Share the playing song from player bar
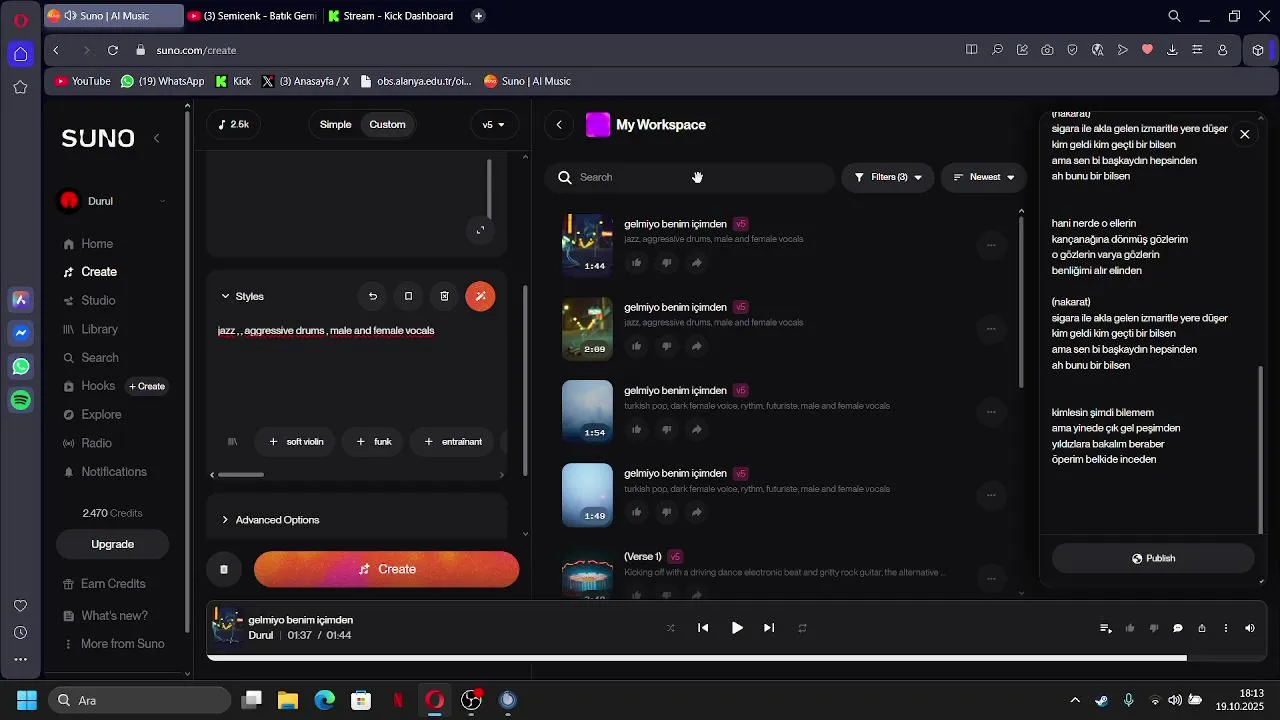The width and height of the screenshot is (1280, 720). point(1202,628)
